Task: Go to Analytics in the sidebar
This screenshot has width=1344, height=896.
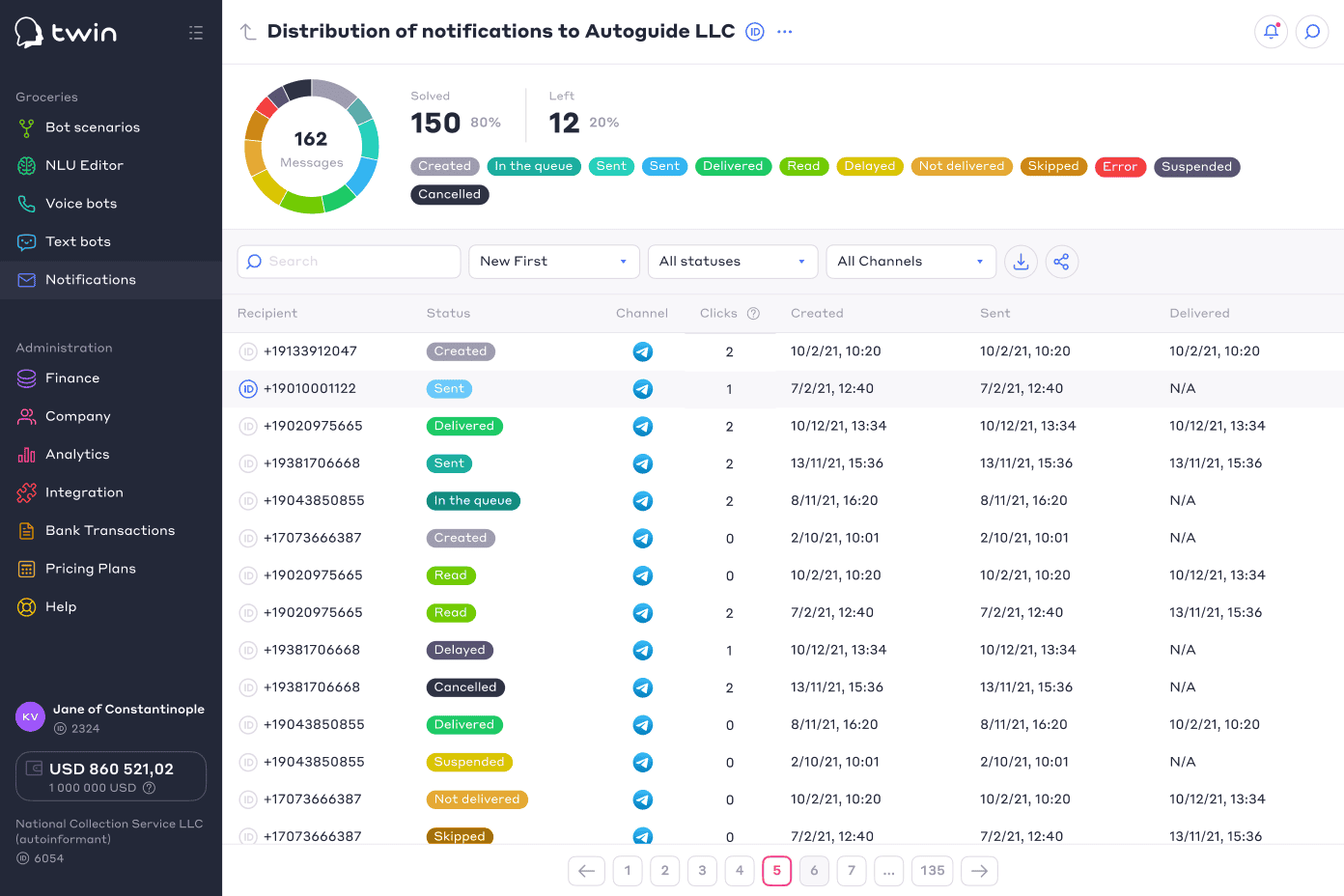Action: coord(77,455)
